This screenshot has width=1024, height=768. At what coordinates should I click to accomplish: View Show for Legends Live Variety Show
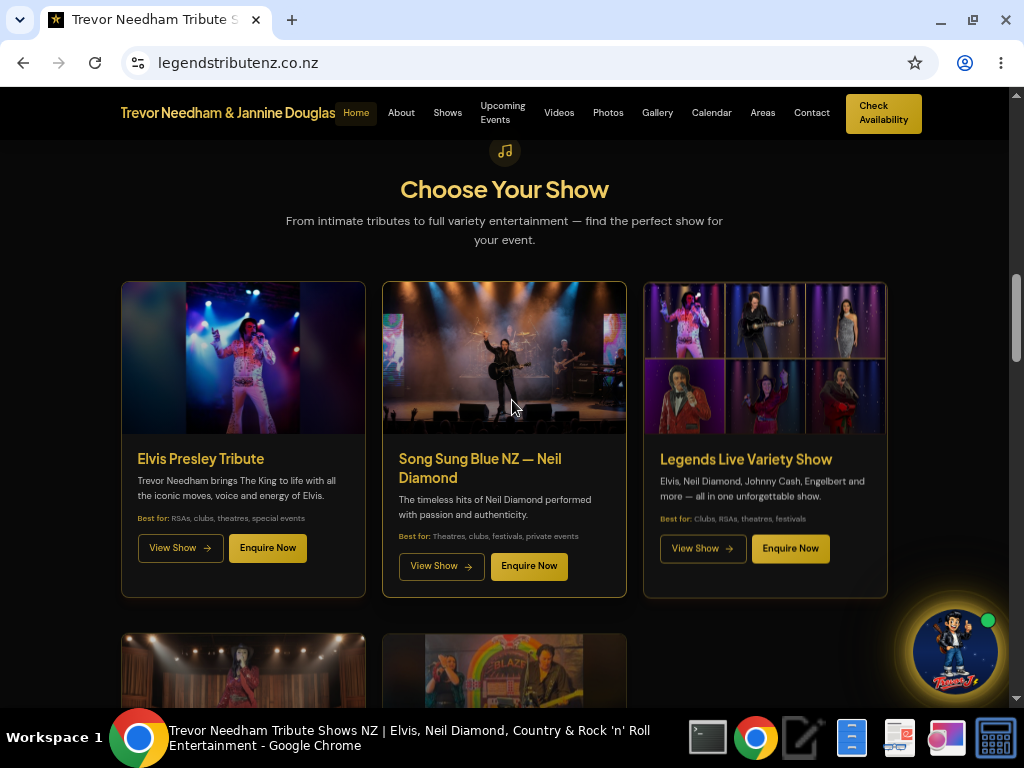pyautogui.click(x=703, y=549)
